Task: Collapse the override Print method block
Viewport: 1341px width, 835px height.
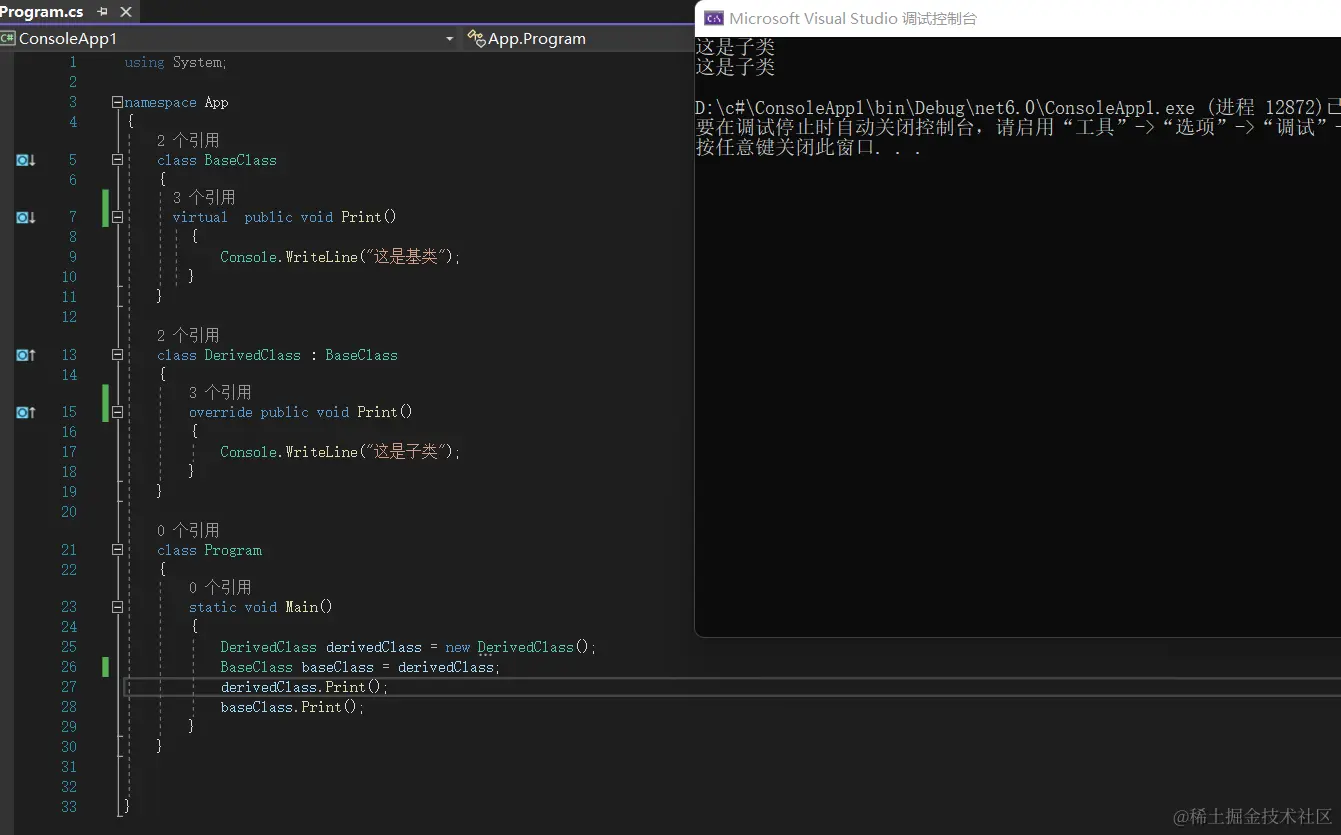Action: point(117,412)
